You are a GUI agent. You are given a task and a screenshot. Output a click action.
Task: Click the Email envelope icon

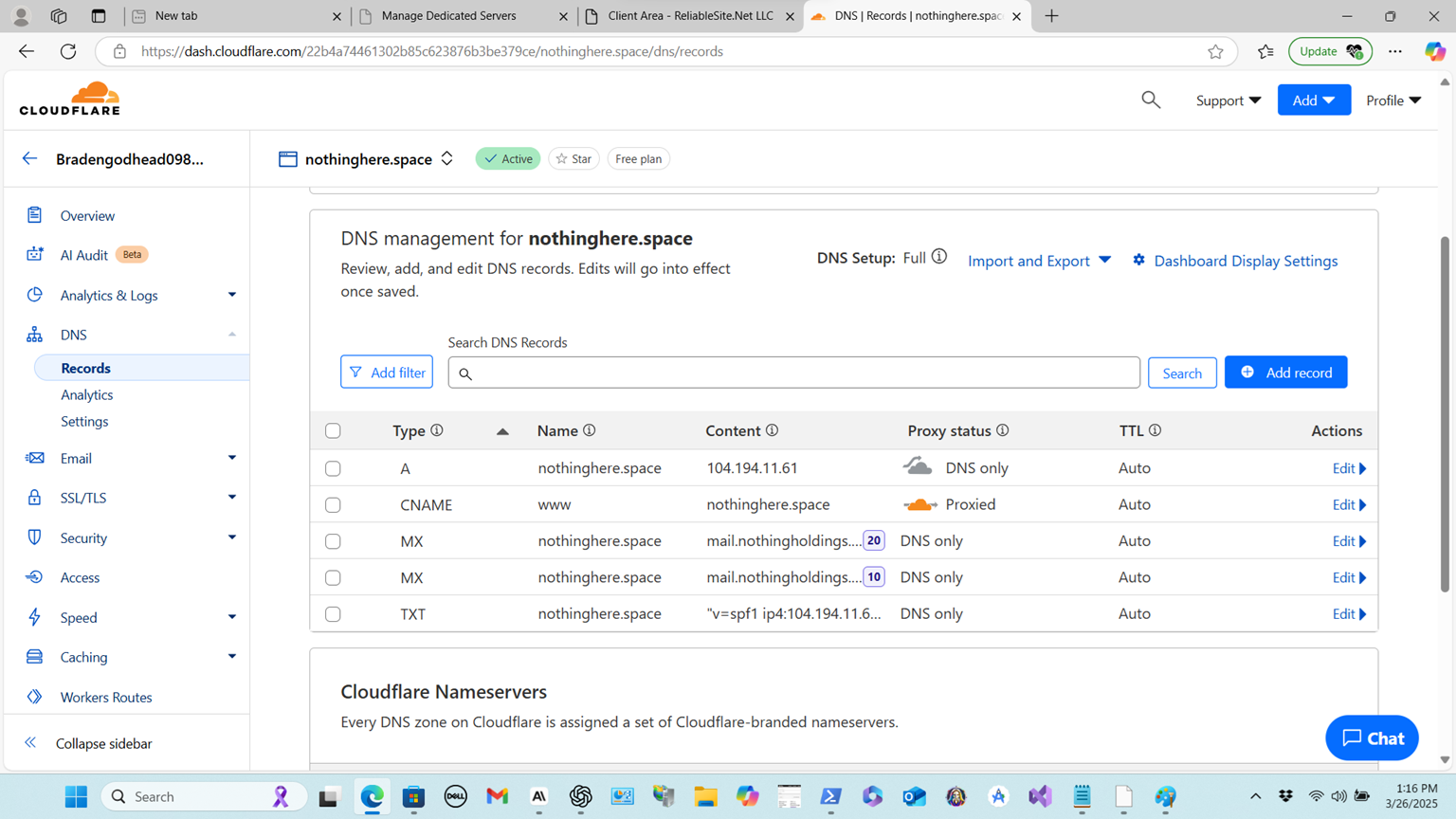[x=34, y=458]
